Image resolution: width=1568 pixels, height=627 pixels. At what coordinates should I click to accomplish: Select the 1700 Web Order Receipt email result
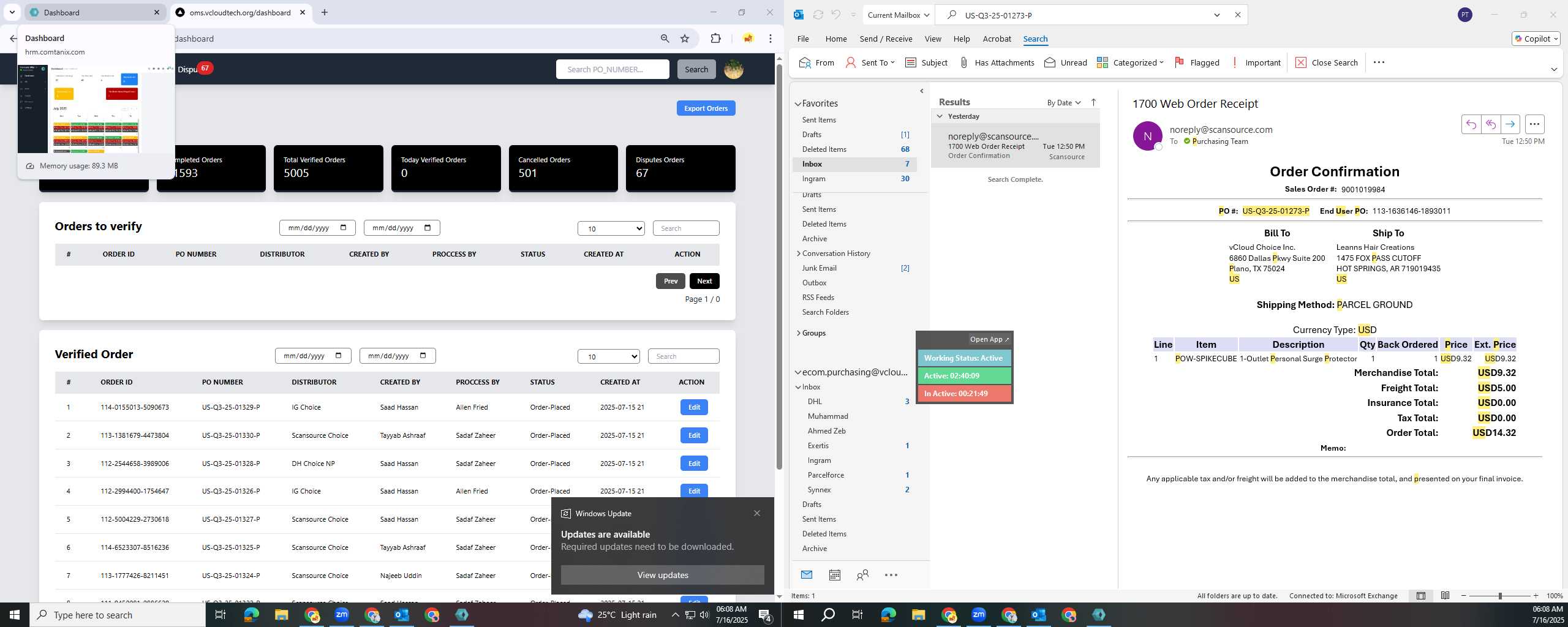click(x=1016, y=146)
